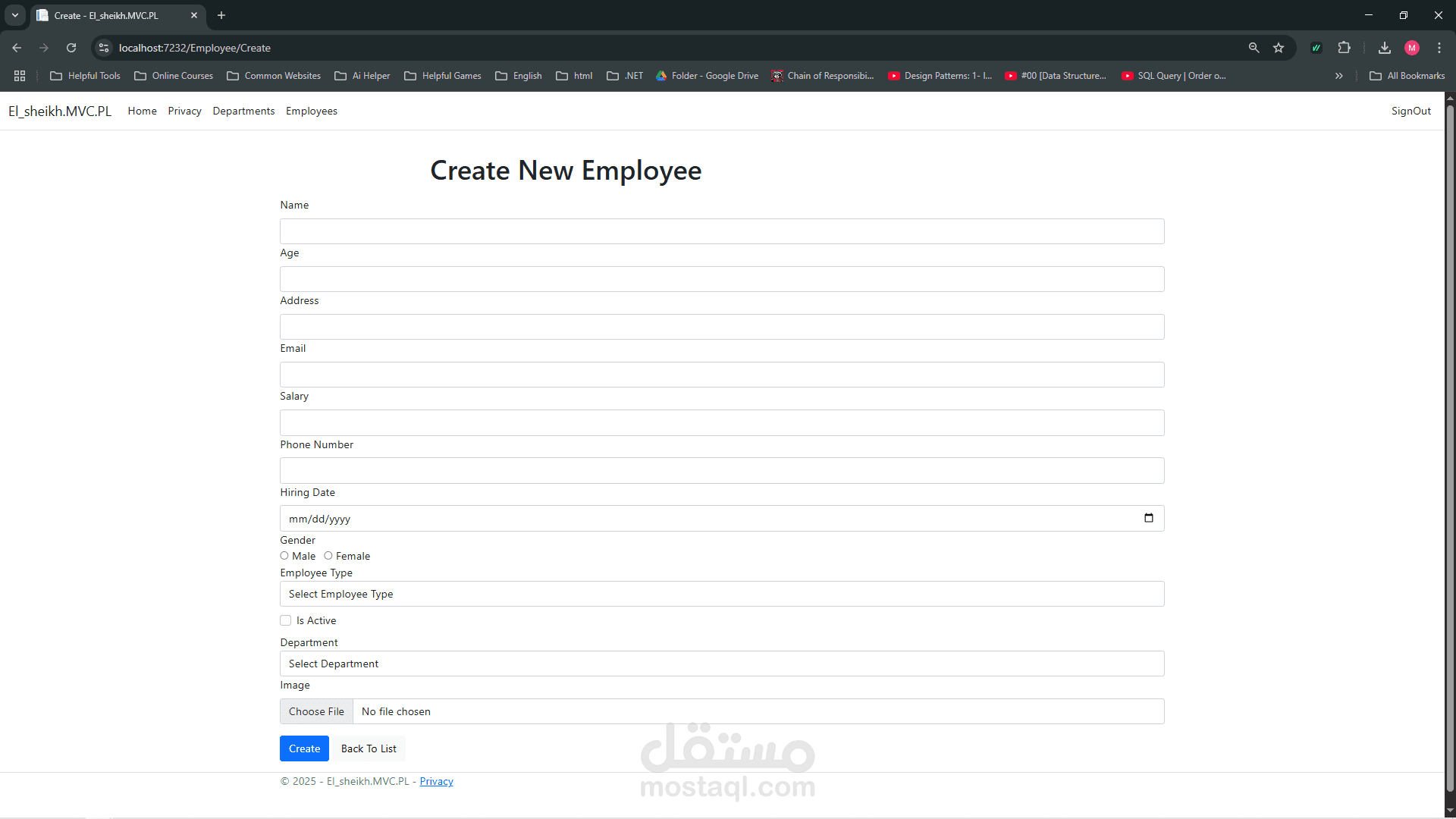
Task: Bookmark this page with the star icon
Action: point(1279,48)
